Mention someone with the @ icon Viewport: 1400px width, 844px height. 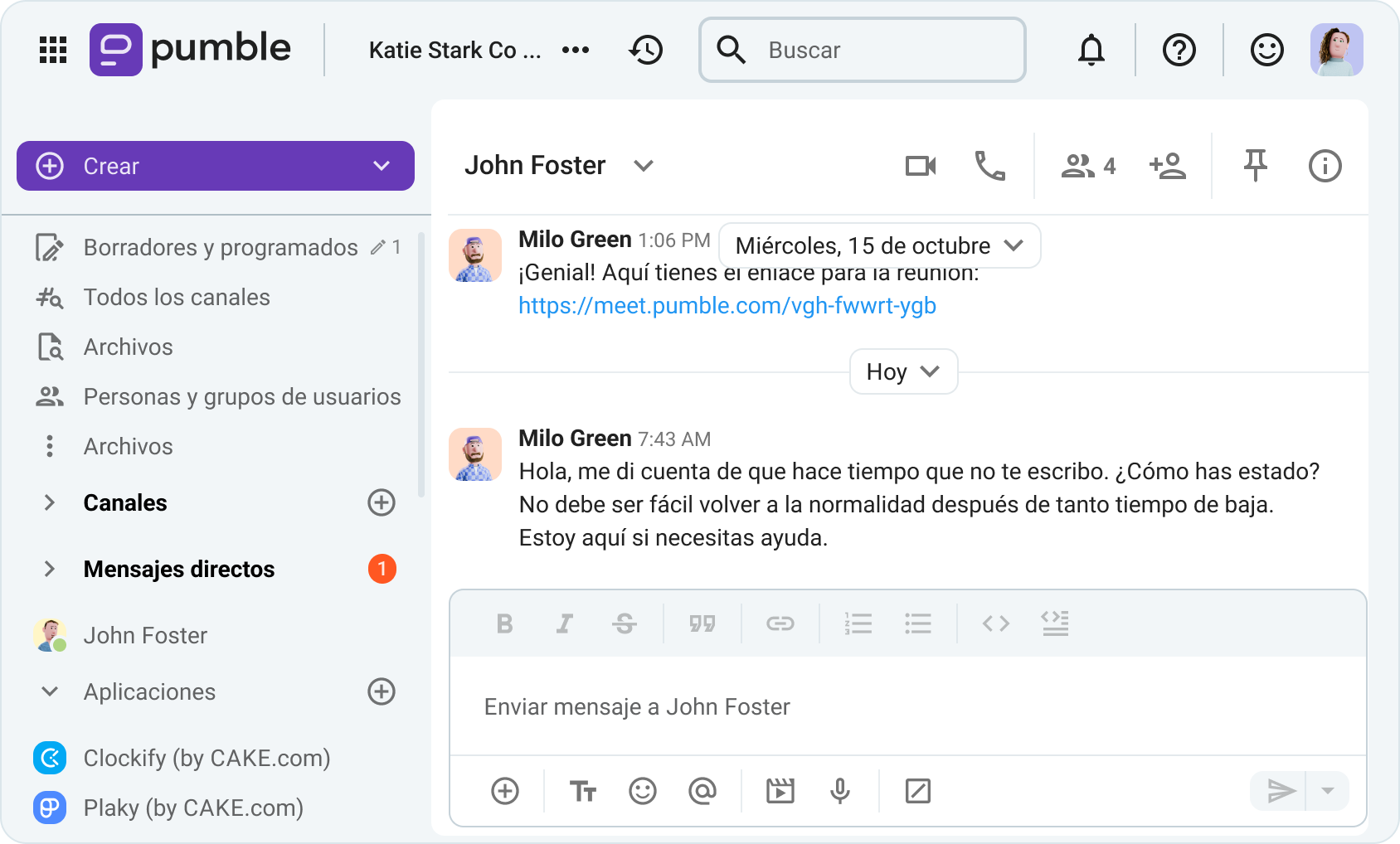(702, 790)
